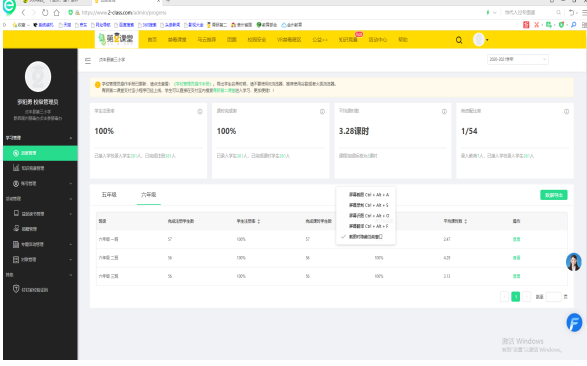
Task: Click the green page 1 pagination button
Action: 515,297
